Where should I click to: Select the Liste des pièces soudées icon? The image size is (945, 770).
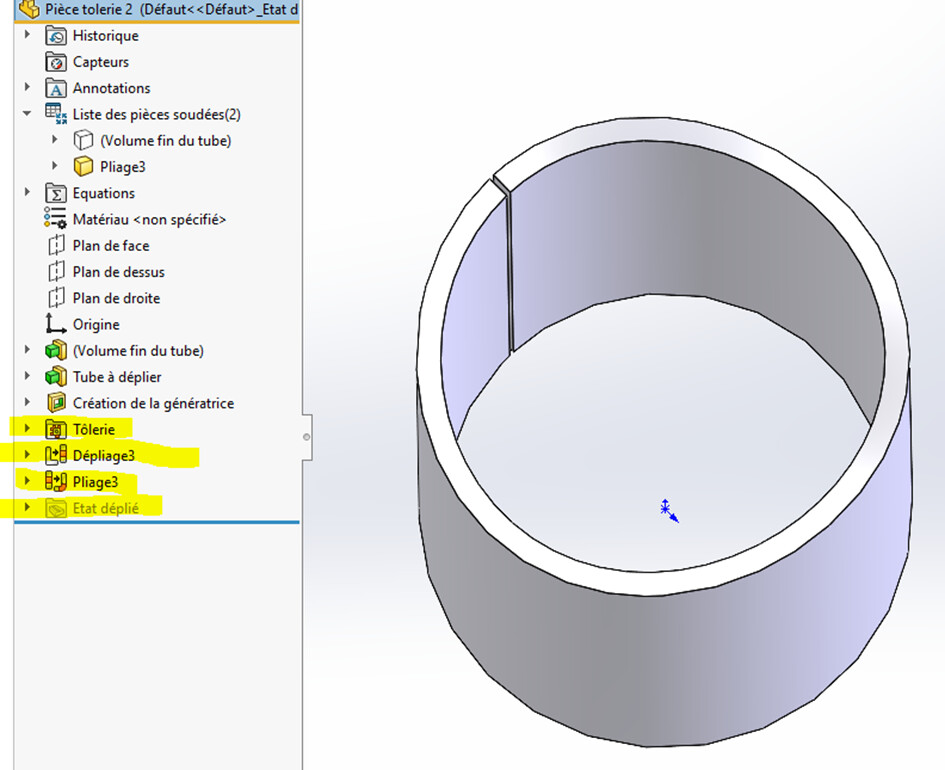point(56,114)
